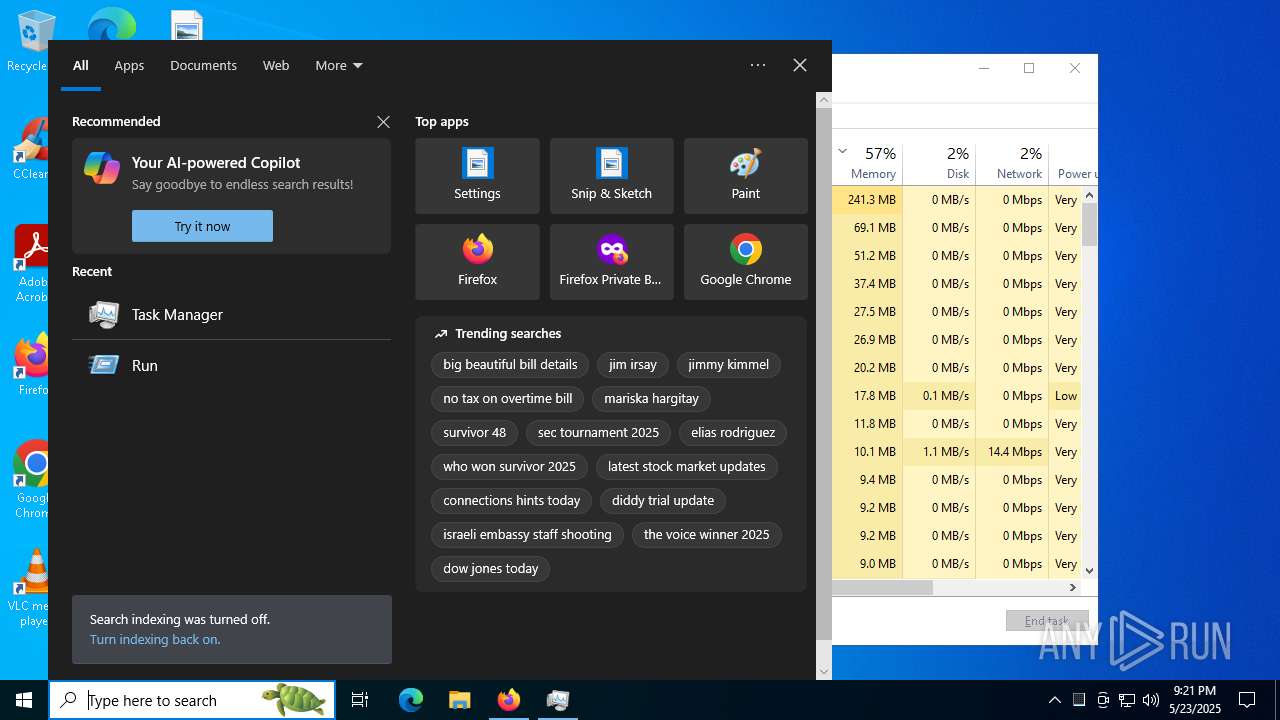Open the network tray icon

point(1127,700)
